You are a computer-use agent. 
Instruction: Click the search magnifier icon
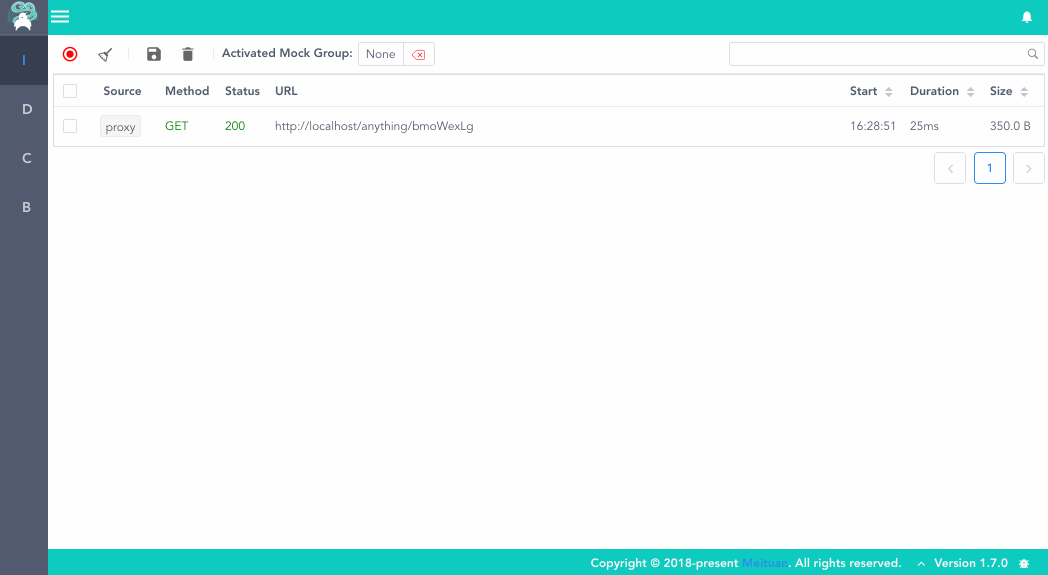tap(1033, 54)
